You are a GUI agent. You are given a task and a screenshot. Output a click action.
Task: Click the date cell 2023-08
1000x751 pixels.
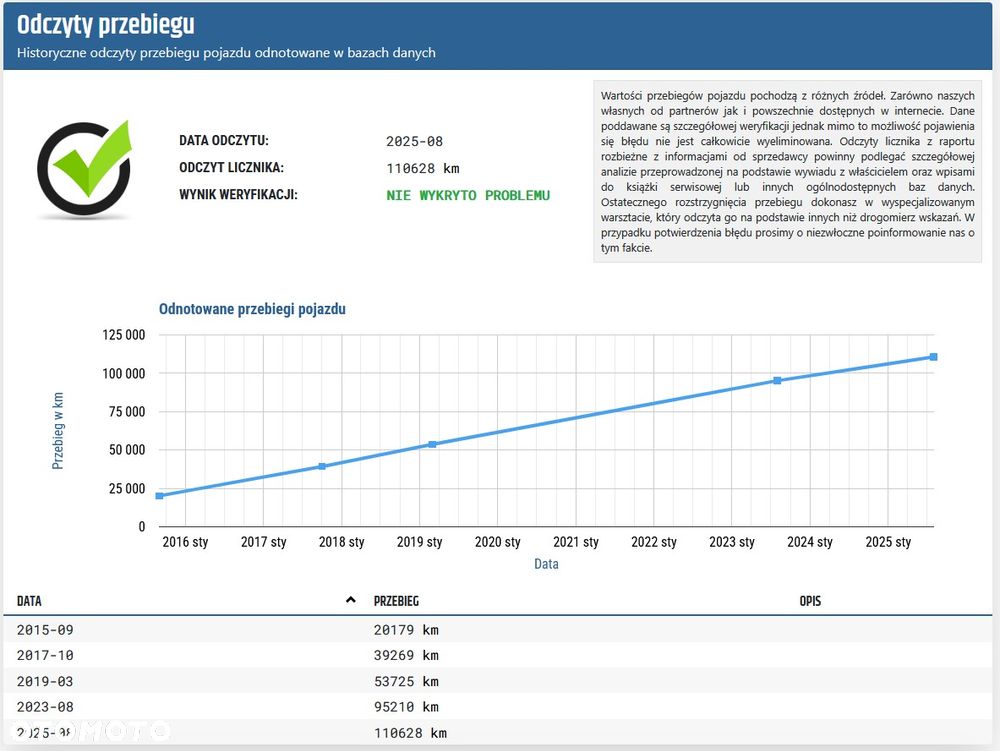point(45,707)
